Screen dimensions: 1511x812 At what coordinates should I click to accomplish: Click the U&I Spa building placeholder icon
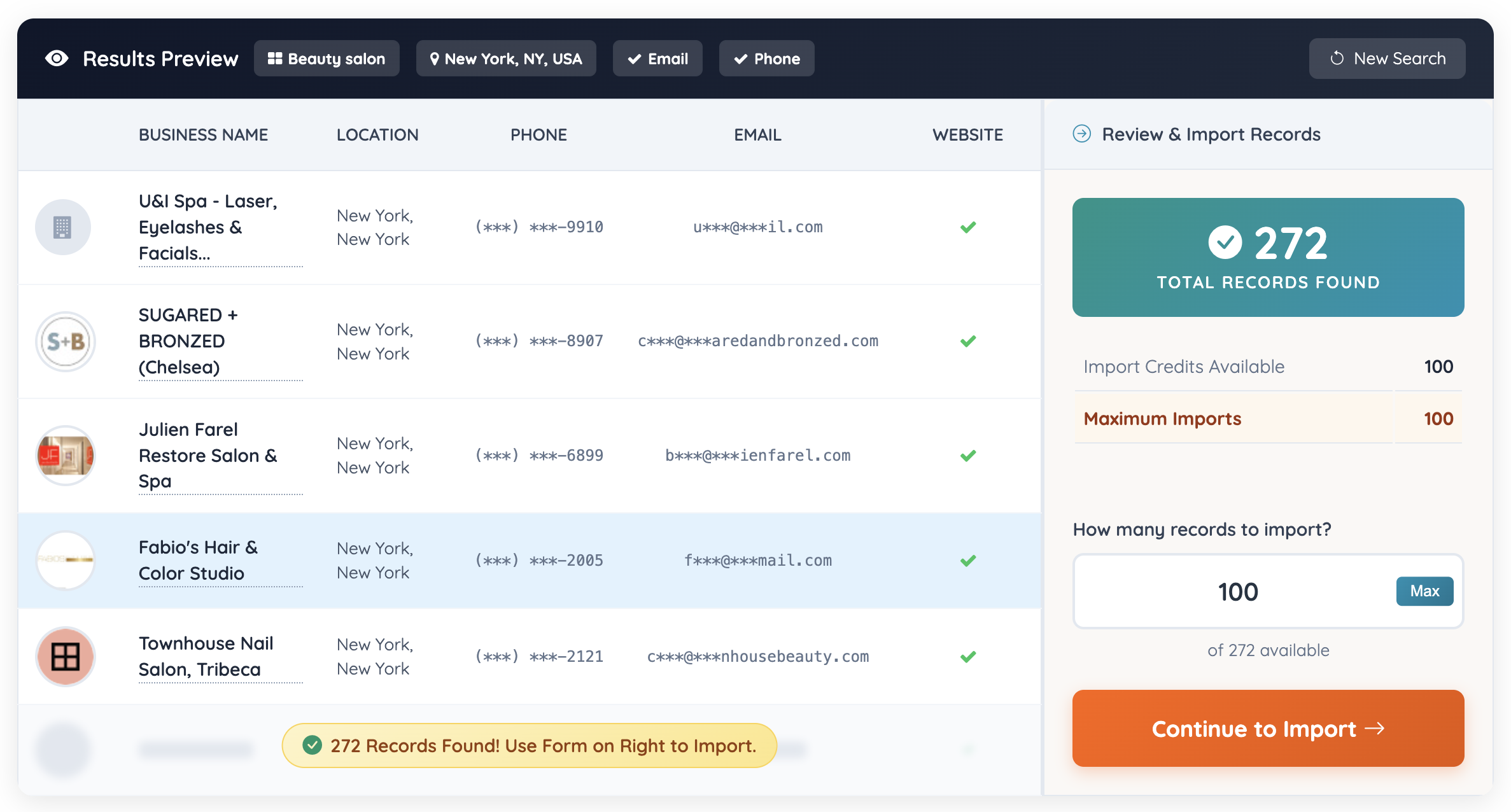coord(62,227)
